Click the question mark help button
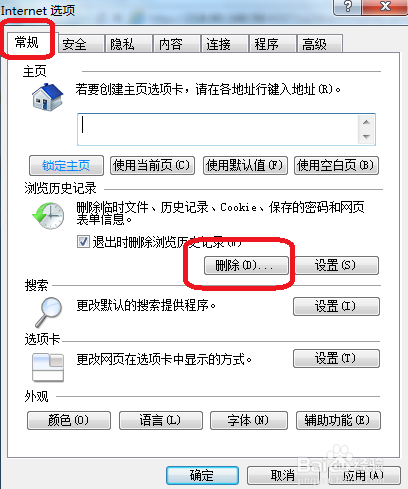 coord(347,7)
